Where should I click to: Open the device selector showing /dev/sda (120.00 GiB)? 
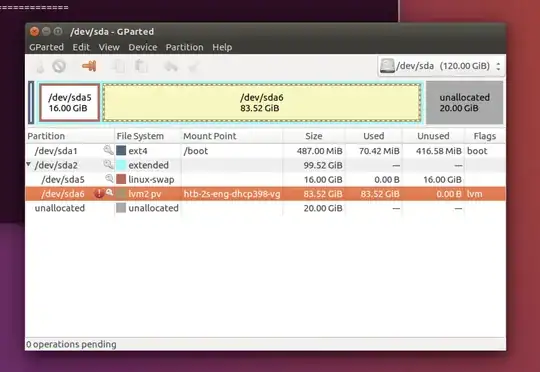441,66
